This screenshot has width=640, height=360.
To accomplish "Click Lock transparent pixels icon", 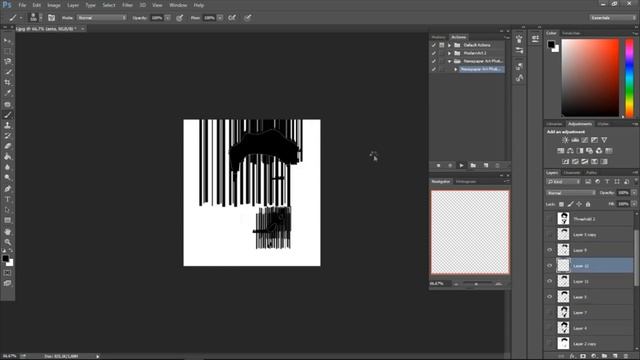I will coord(561,204).
